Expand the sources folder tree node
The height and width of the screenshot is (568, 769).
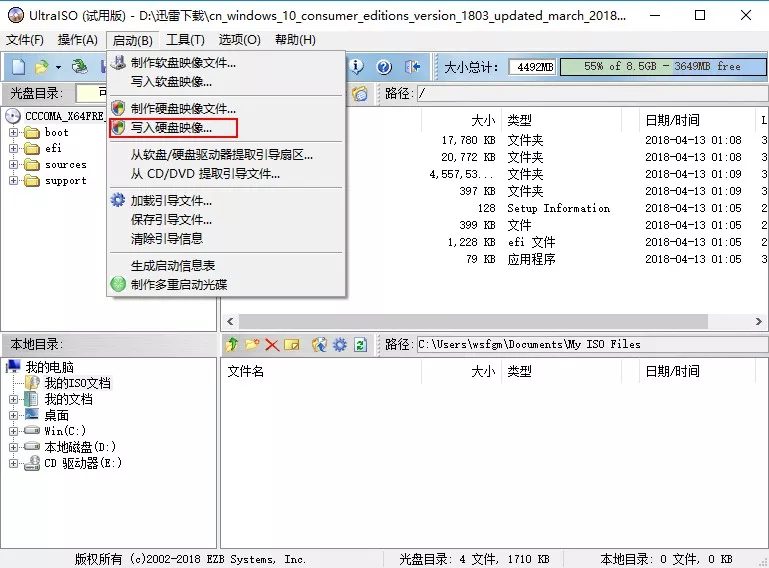click(13, 164)
